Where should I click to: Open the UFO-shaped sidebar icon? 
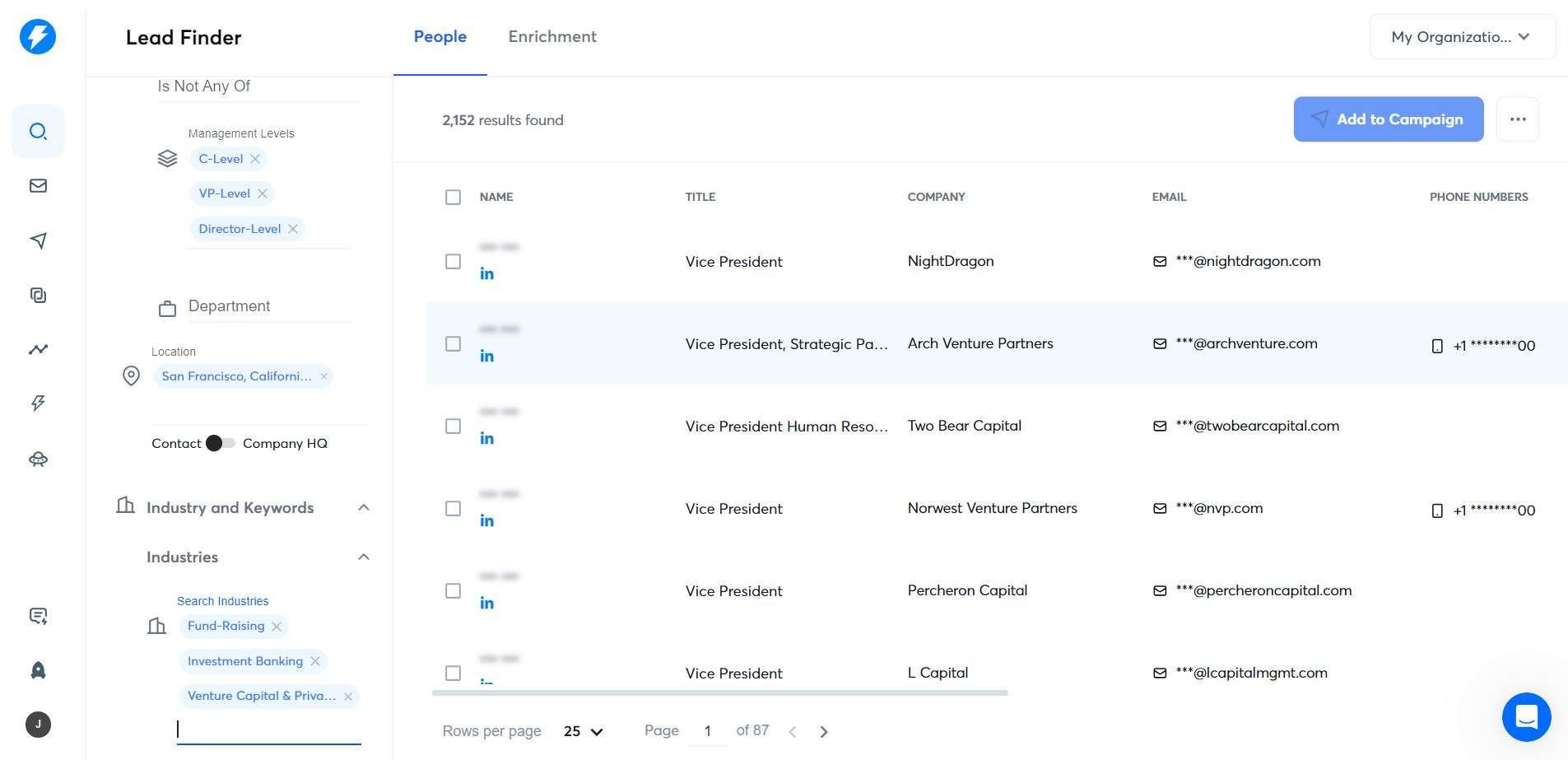point(38,459)
